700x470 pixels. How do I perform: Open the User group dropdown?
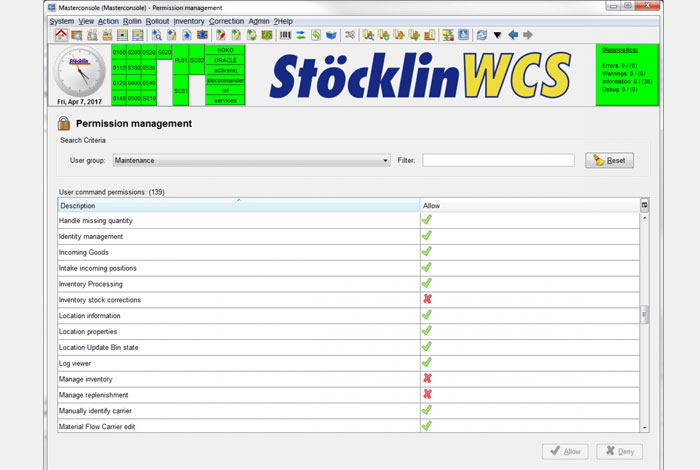click(250, 160)
